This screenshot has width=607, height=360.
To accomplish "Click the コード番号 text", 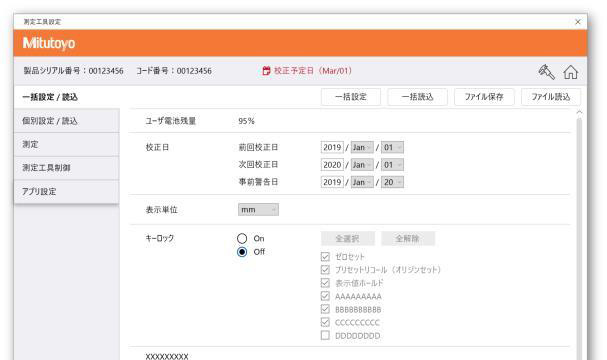I will click(x=174, y=71).
